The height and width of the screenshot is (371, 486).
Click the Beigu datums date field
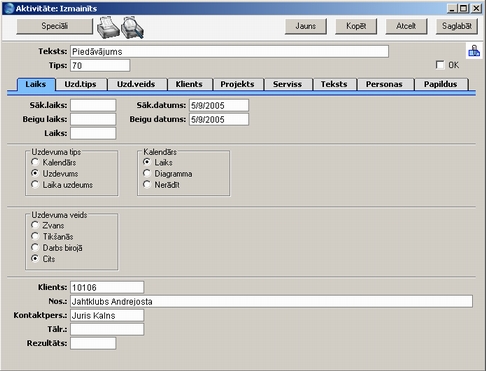219,119
